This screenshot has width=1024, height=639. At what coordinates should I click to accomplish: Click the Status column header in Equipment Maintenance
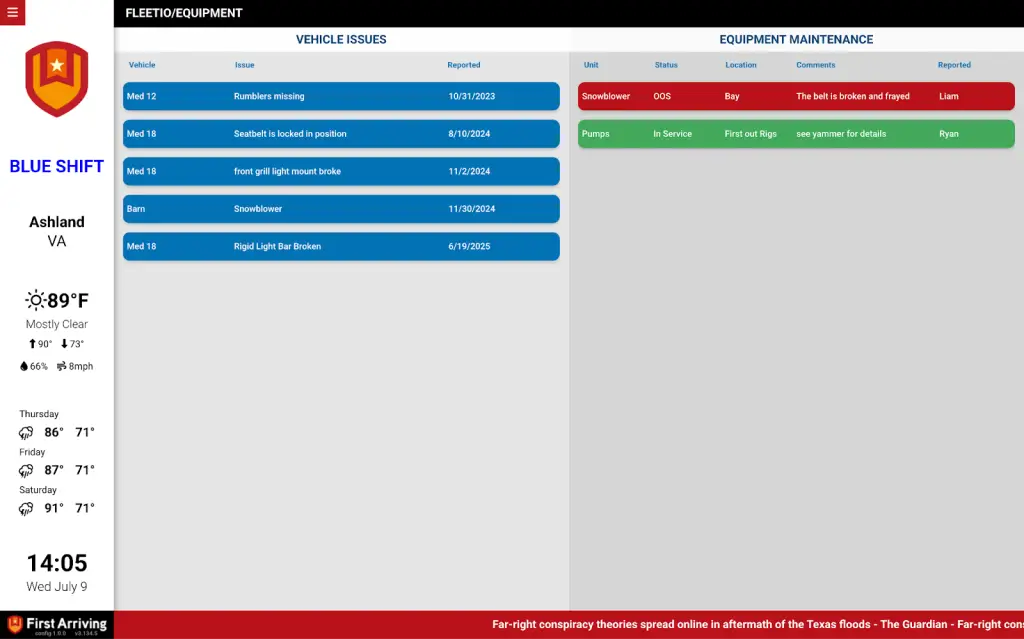(666, 65)
